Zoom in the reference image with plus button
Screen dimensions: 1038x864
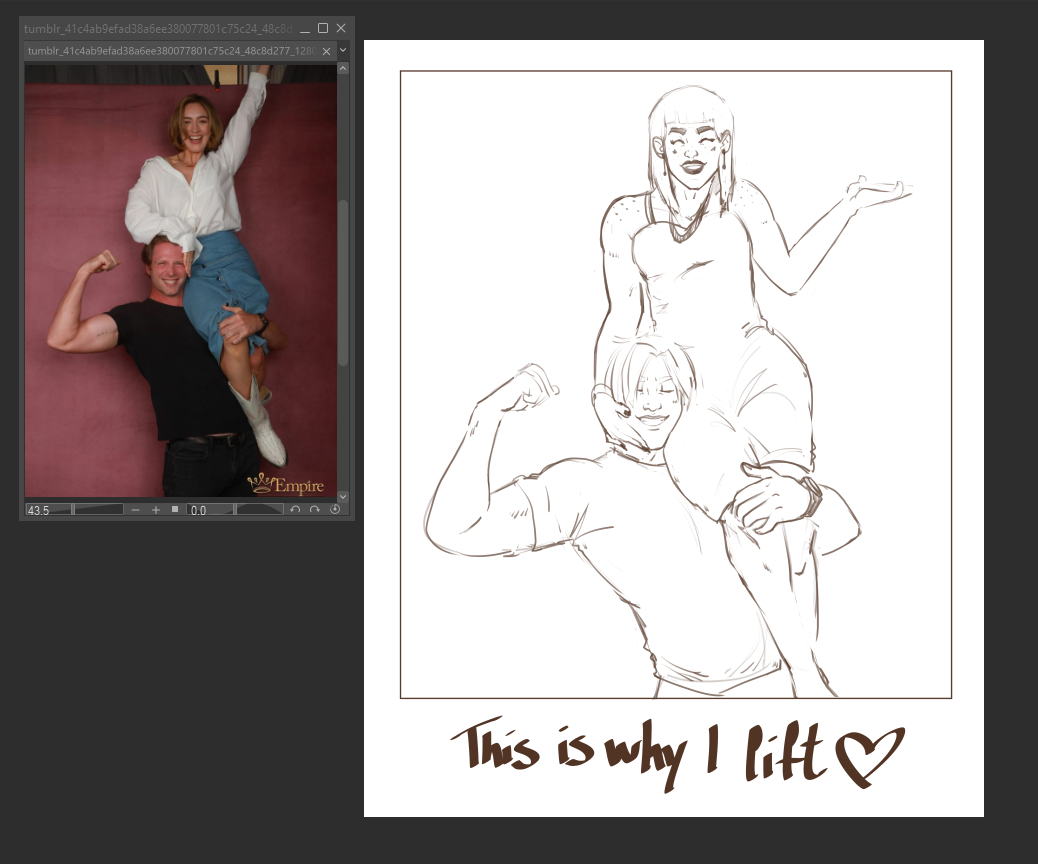tap(156, 510)
